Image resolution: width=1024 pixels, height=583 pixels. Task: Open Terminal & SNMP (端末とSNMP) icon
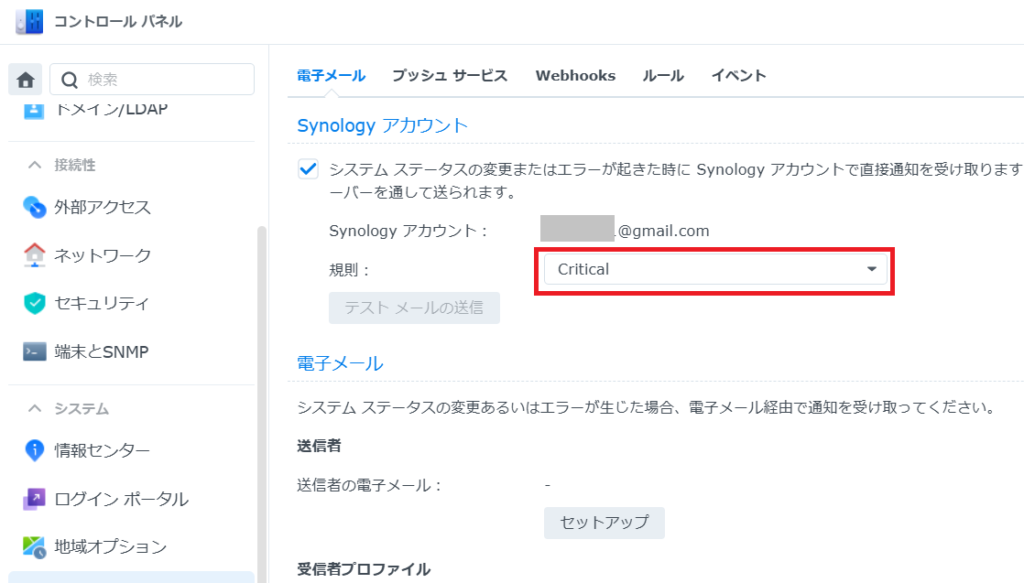35,352
